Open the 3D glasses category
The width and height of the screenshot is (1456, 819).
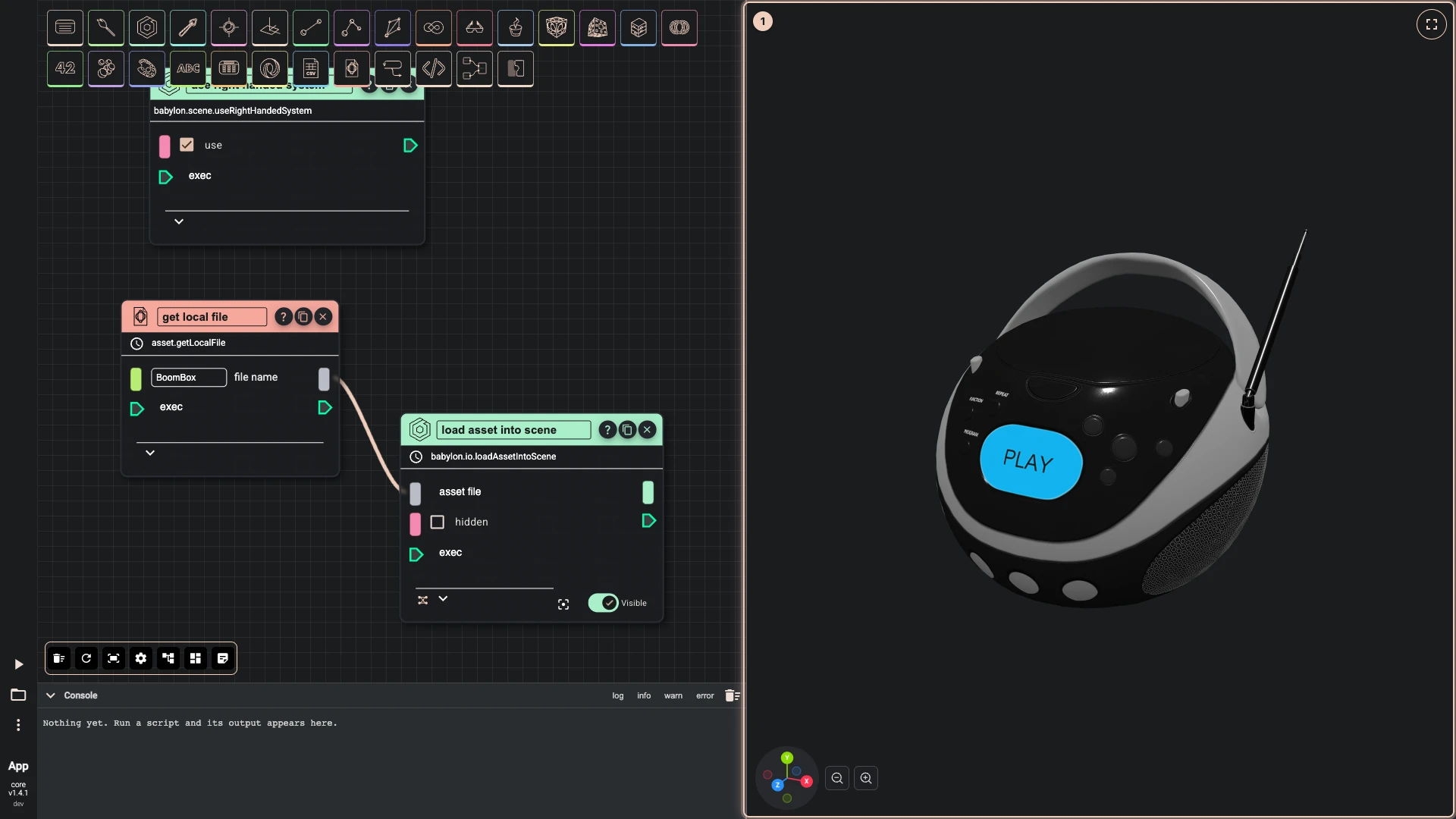tap(475, 27)
